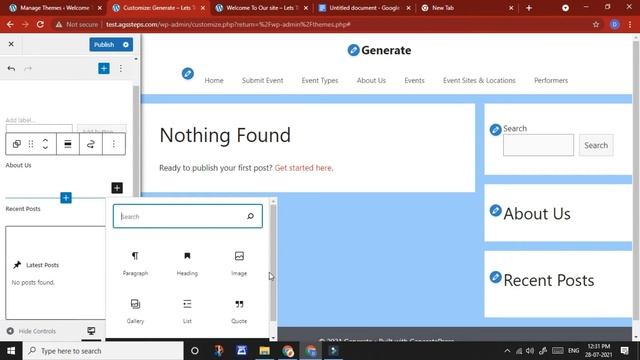Undo the last change
This screenshot has width=640, height=360.
pos(11,68)
